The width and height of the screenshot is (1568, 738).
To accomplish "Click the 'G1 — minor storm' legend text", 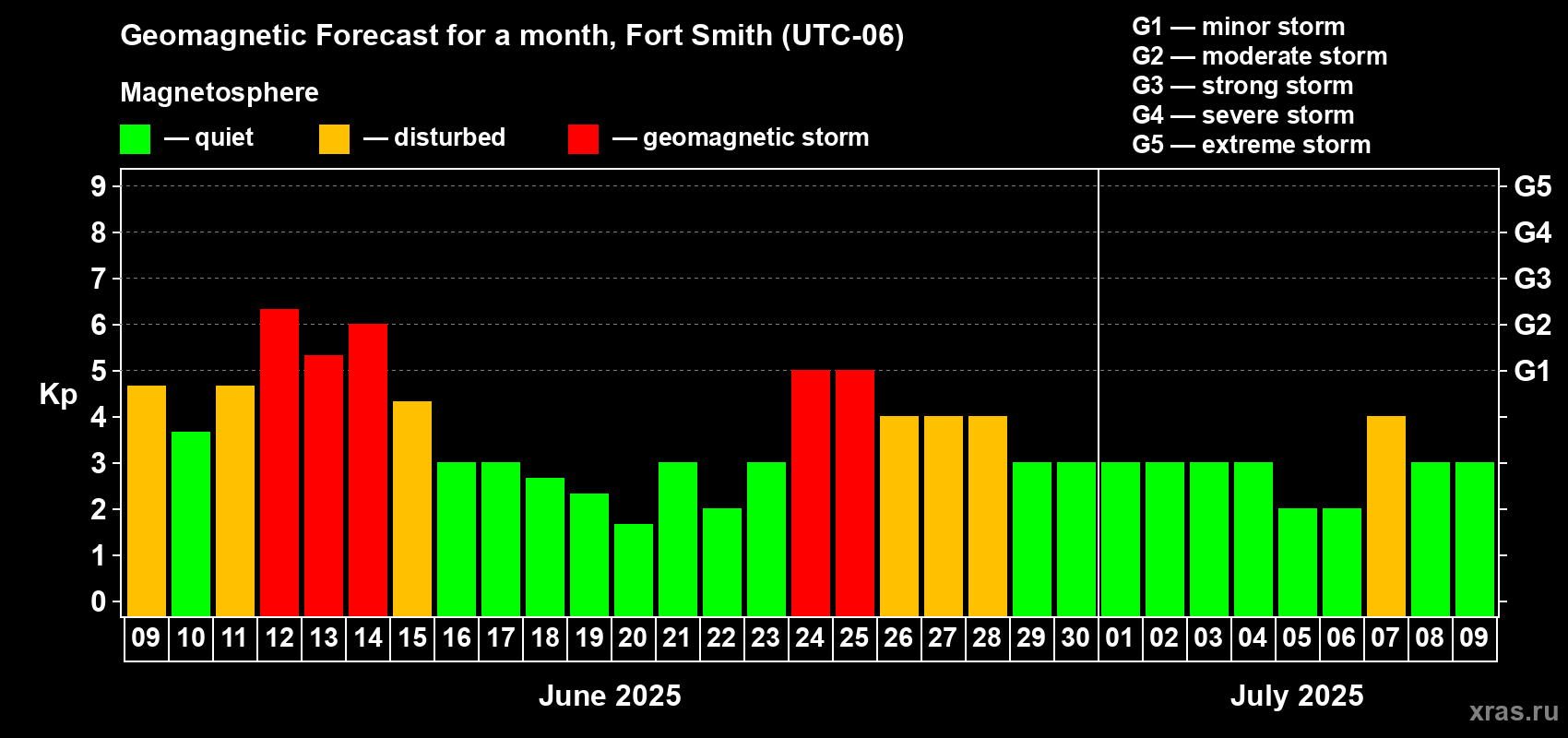I will pyautogui.click(x=1239, y=27).
